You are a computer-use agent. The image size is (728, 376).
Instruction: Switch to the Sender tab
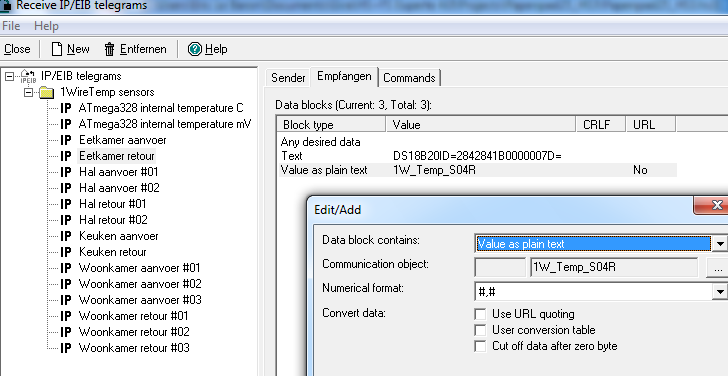[x=288, y=78]
